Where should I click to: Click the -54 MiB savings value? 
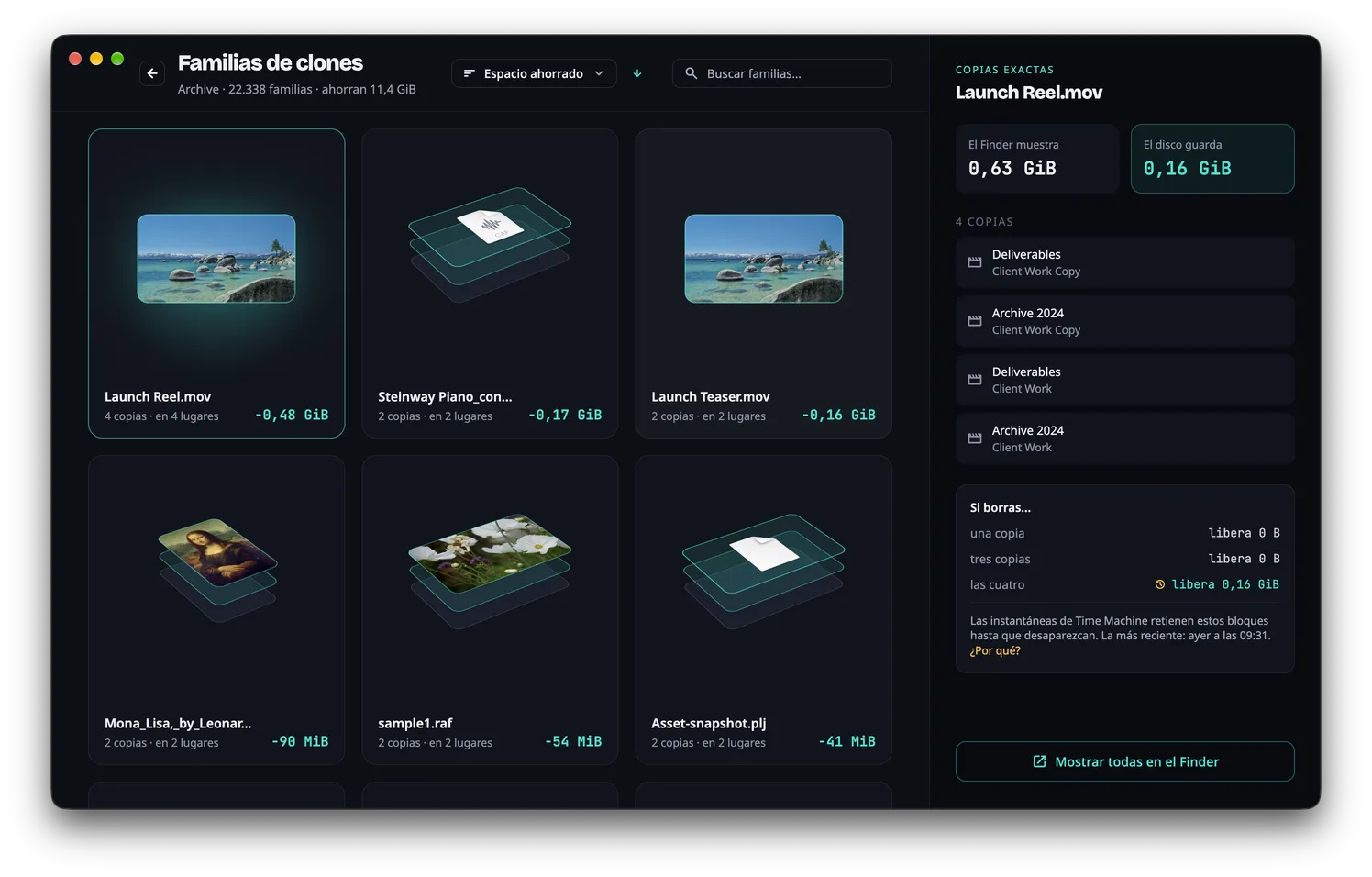click(573, 741)
